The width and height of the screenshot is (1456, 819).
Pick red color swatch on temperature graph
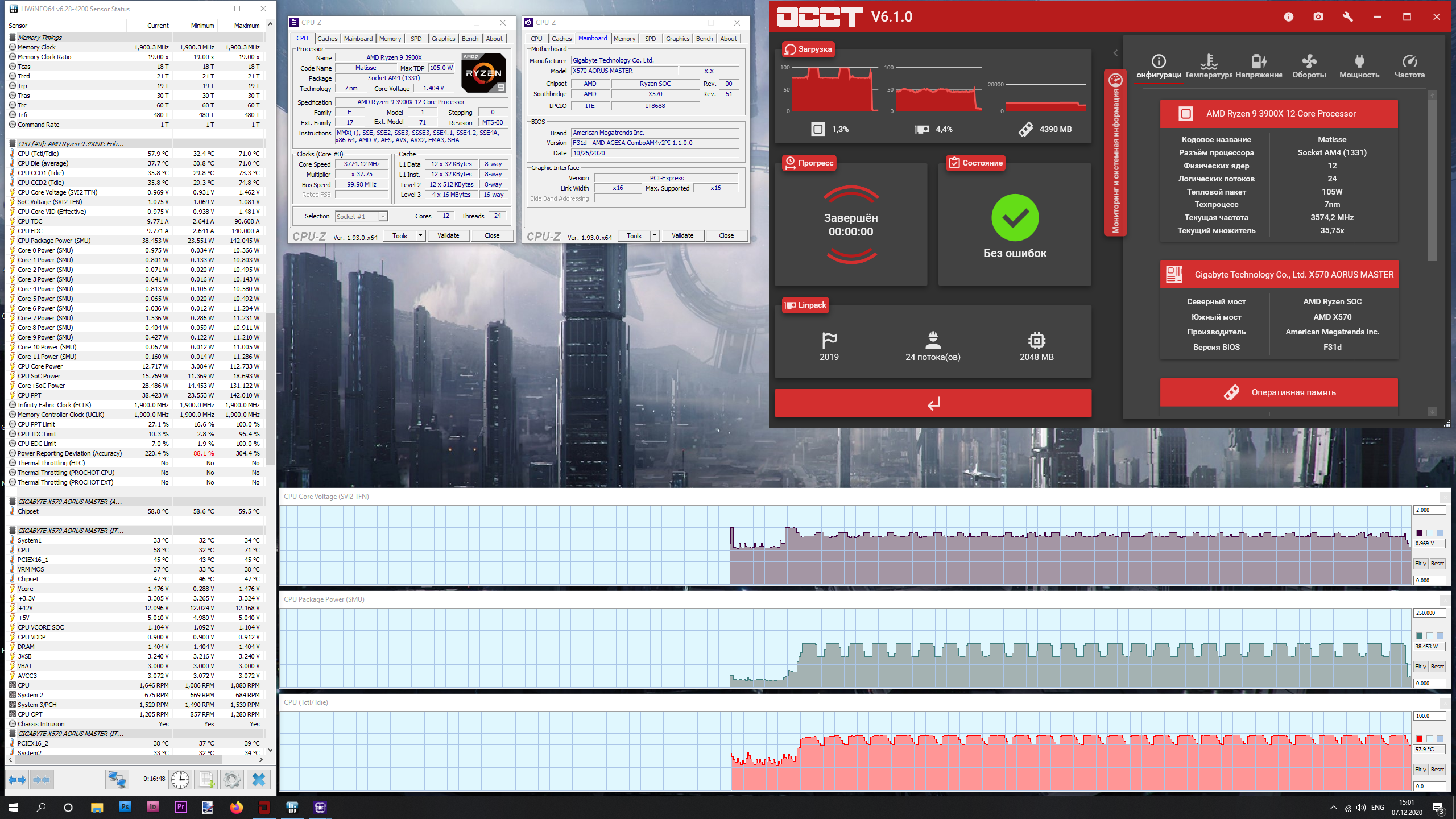(1420, 739)
